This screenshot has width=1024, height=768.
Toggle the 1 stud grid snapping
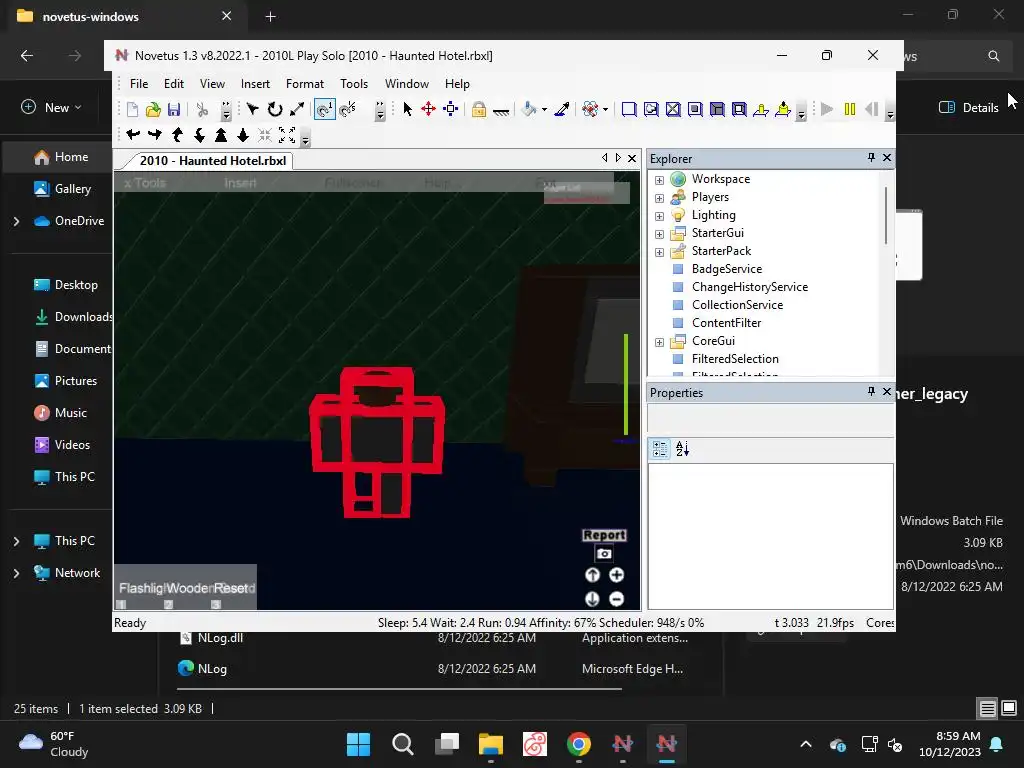pyautogui.click(x=325, y=109)
